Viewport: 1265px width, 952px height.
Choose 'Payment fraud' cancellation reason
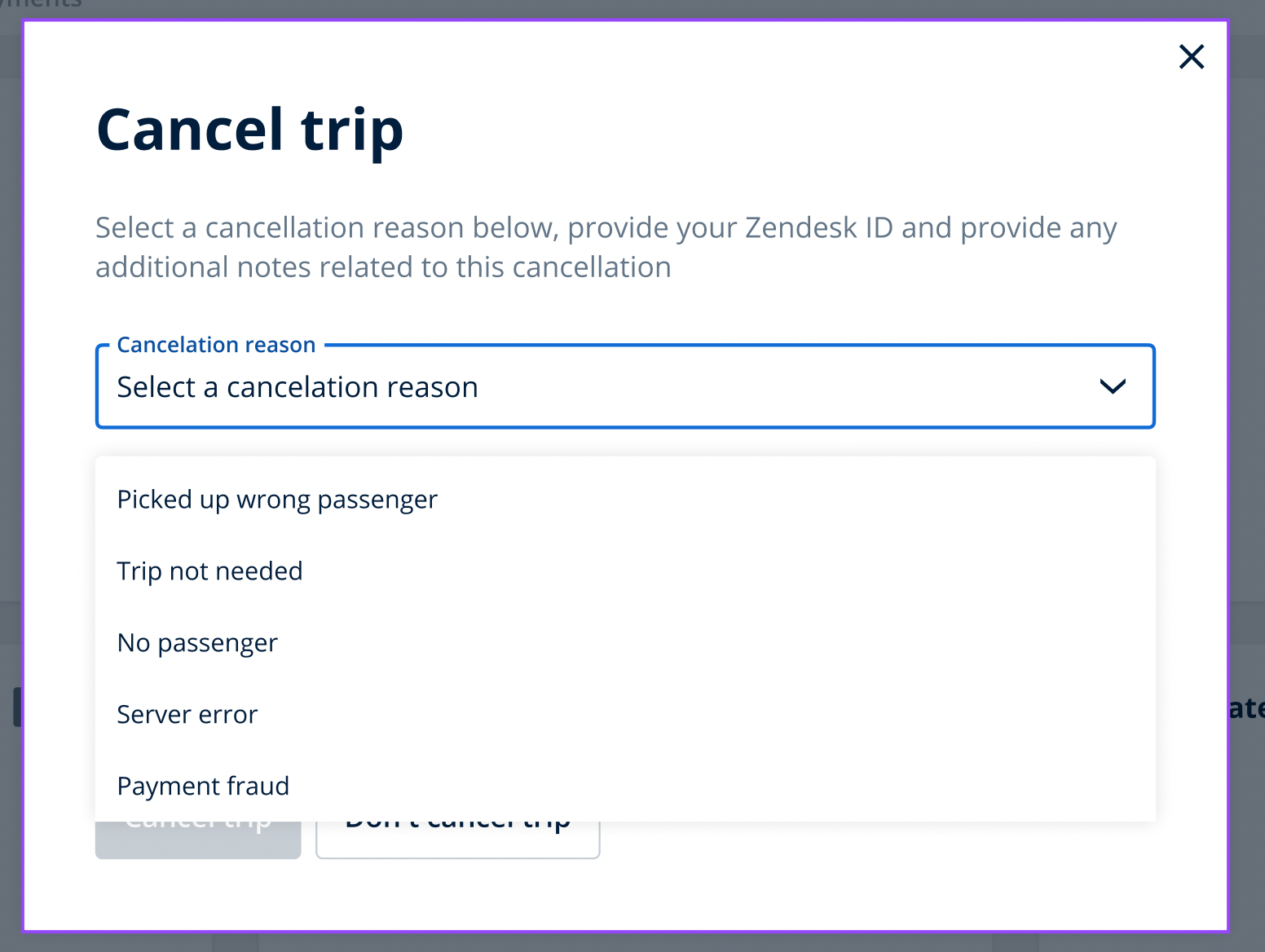(203, 787)
